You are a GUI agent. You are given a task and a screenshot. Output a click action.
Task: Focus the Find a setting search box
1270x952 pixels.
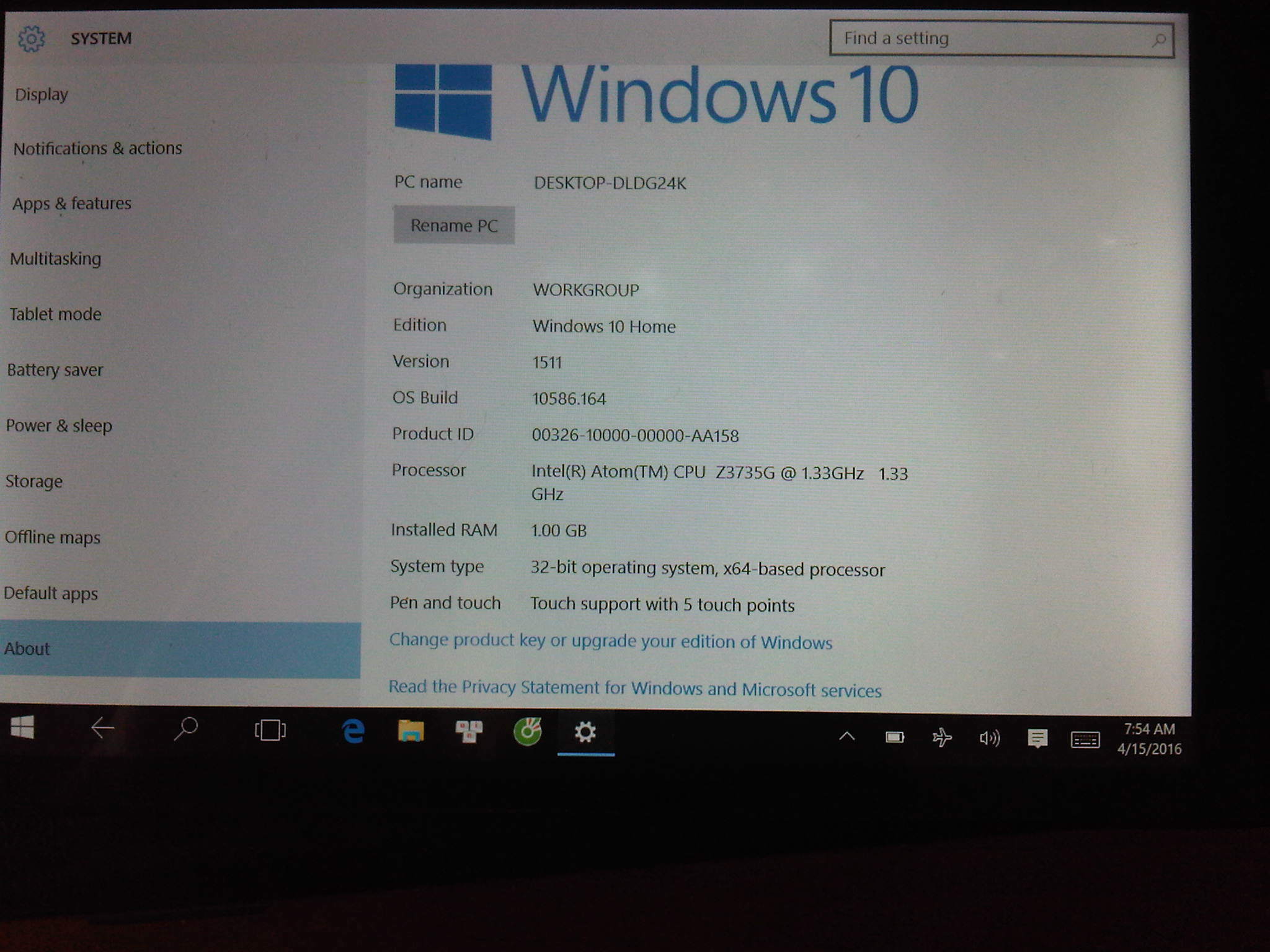pos(1001,40)
